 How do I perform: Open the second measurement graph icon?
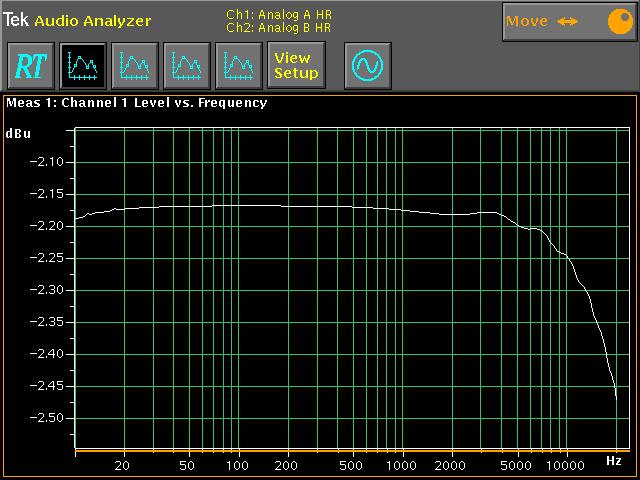click(134, 66)
